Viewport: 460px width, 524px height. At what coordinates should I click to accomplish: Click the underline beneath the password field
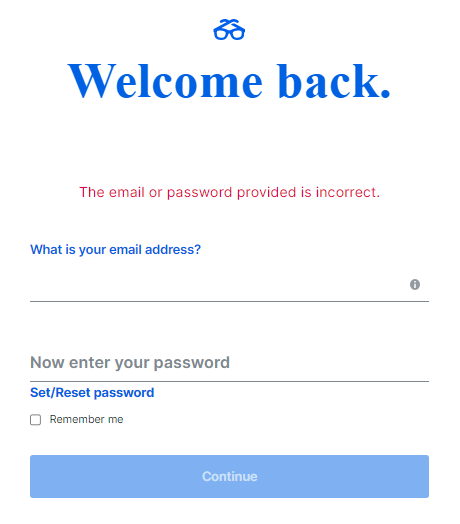click(229, 381)
